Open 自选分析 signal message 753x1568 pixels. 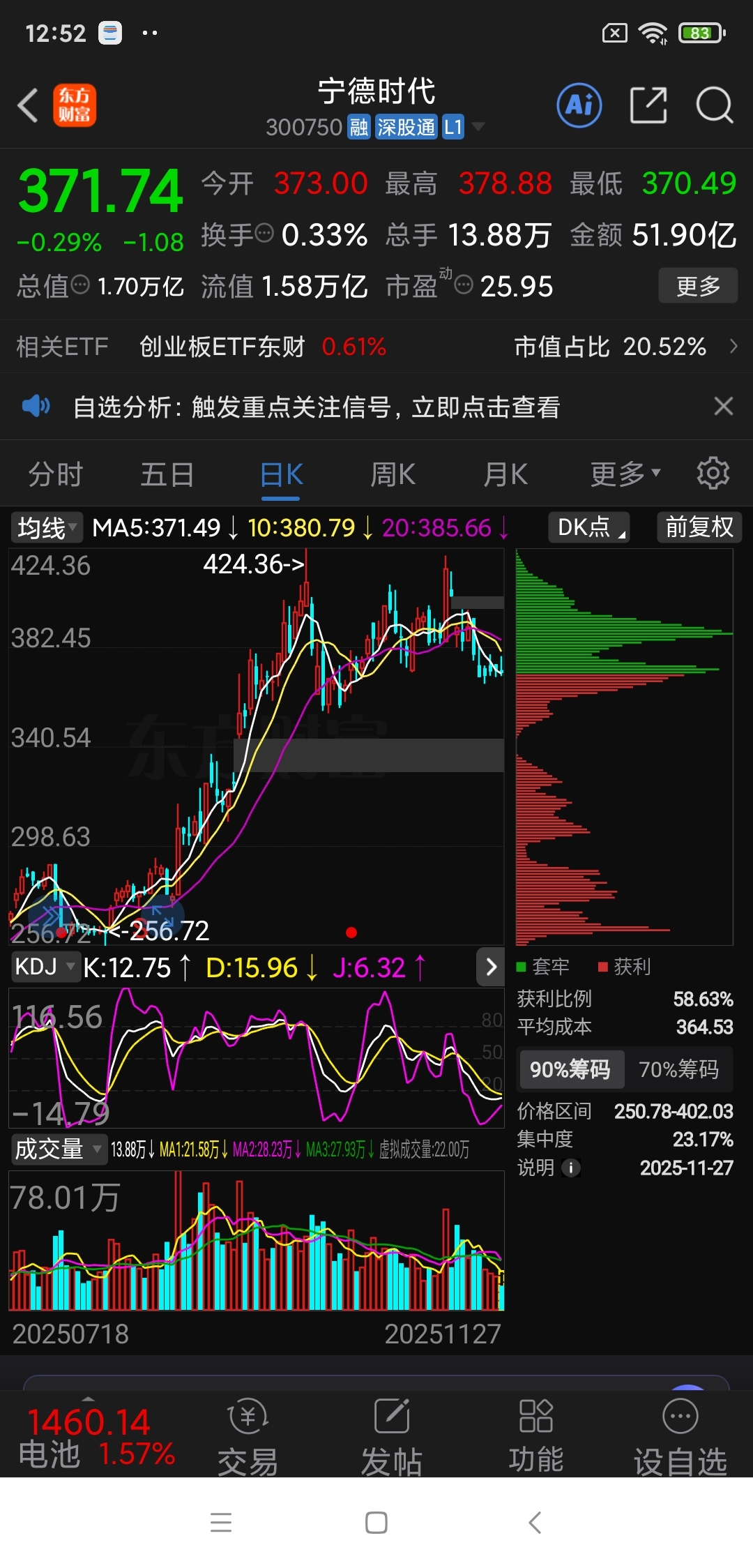[x=317, y=407]
